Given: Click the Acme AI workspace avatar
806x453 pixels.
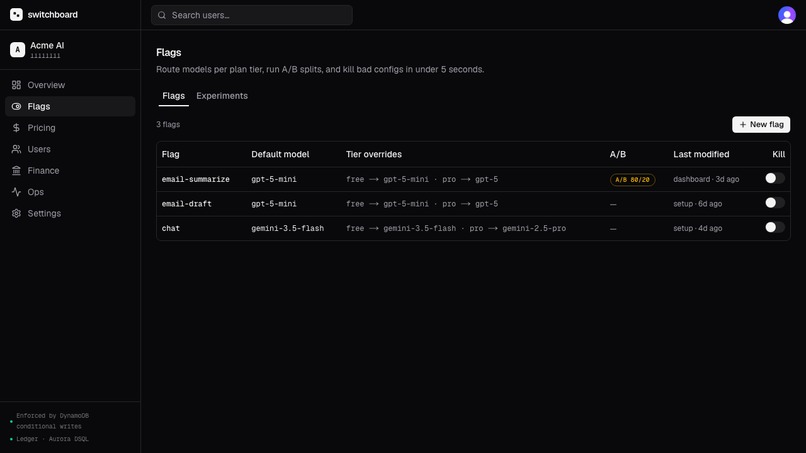Looking at the screenshot, I should pyautogui.click(x=17, y=49).
